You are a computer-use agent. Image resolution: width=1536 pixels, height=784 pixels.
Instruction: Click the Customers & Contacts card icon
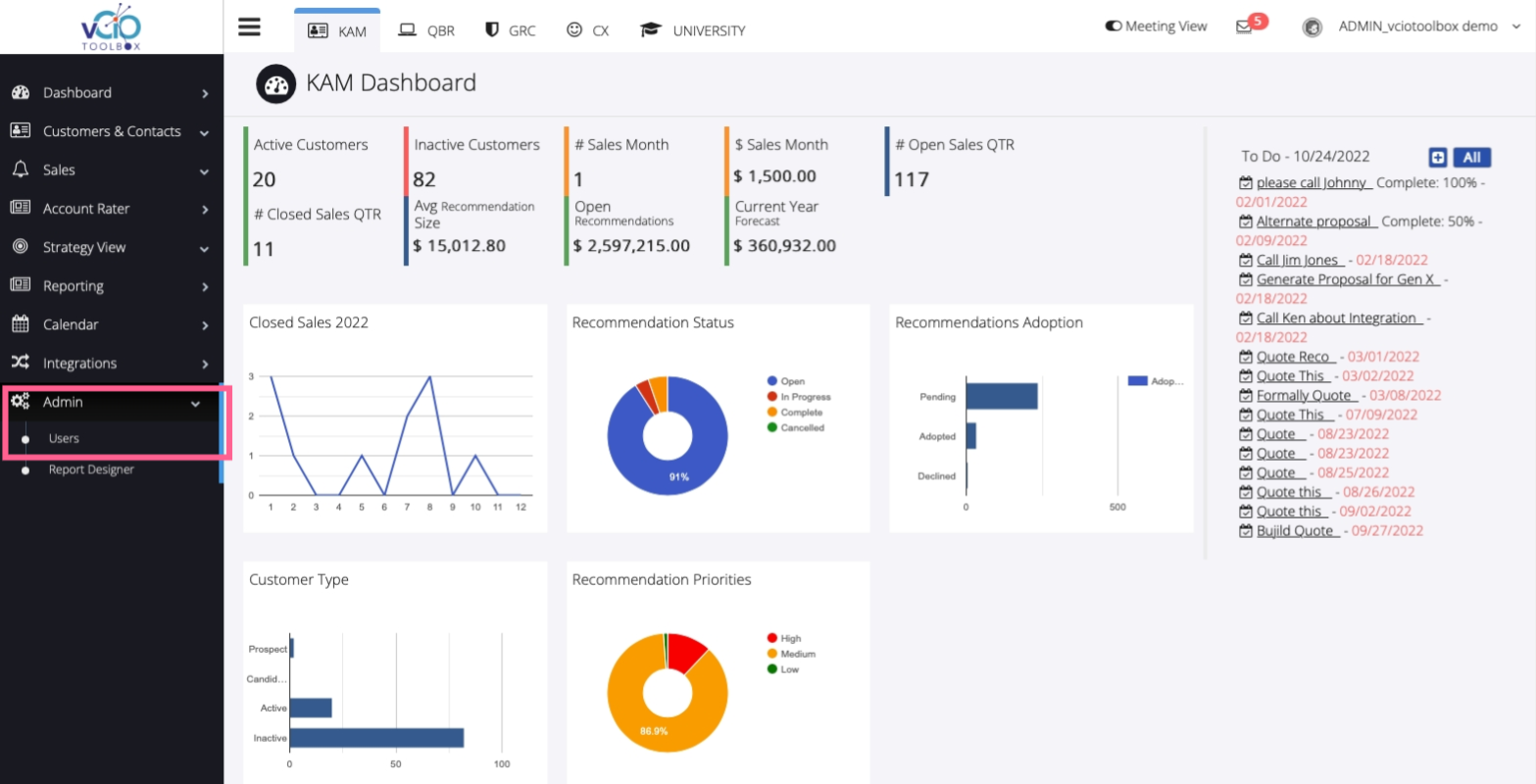(x=20, y=130)
